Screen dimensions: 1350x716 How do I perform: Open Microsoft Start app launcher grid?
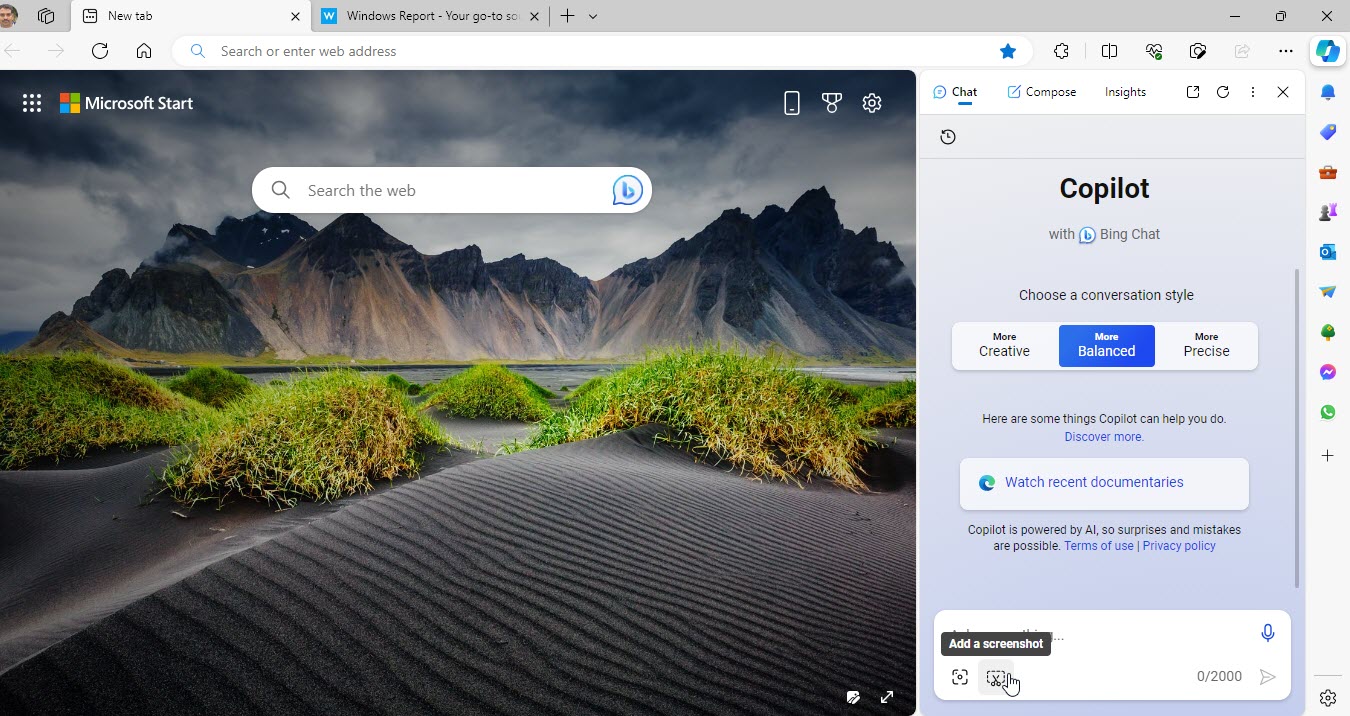[x=32, y=103]
